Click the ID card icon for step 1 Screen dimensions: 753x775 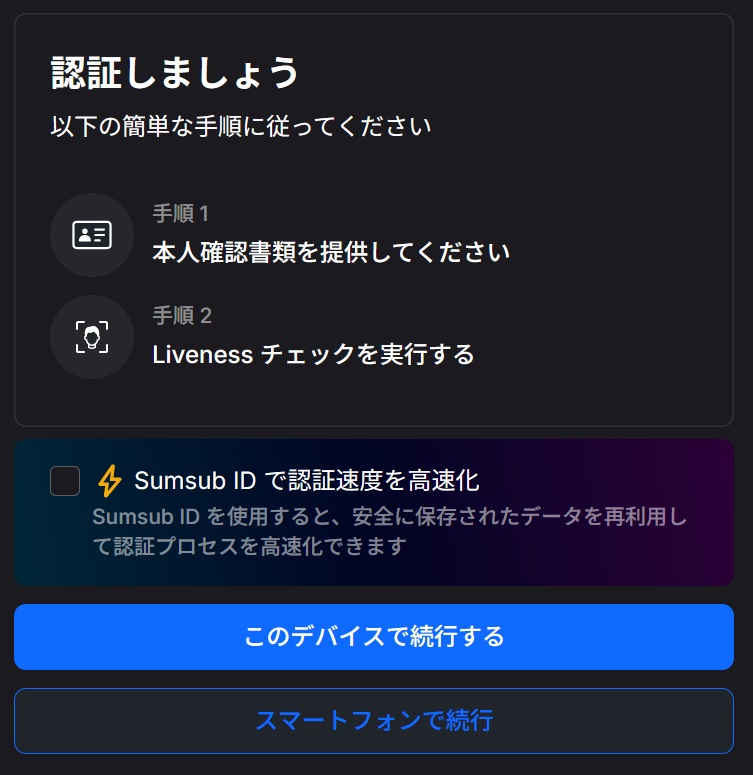coord(92,235)
